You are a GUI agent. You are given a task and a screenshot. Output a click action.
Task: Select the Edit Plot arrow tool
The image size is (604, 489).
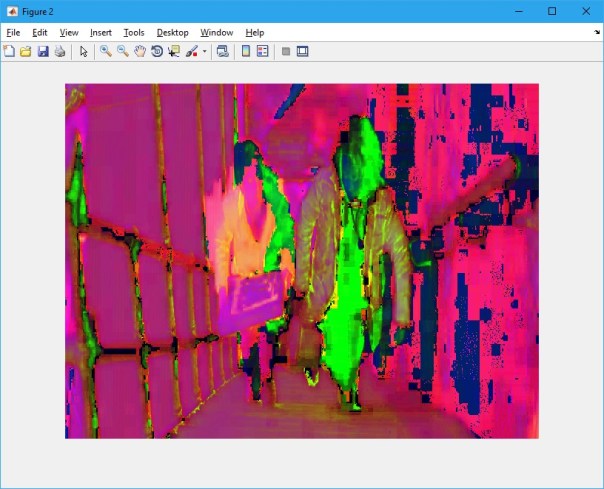click(84, 51)
